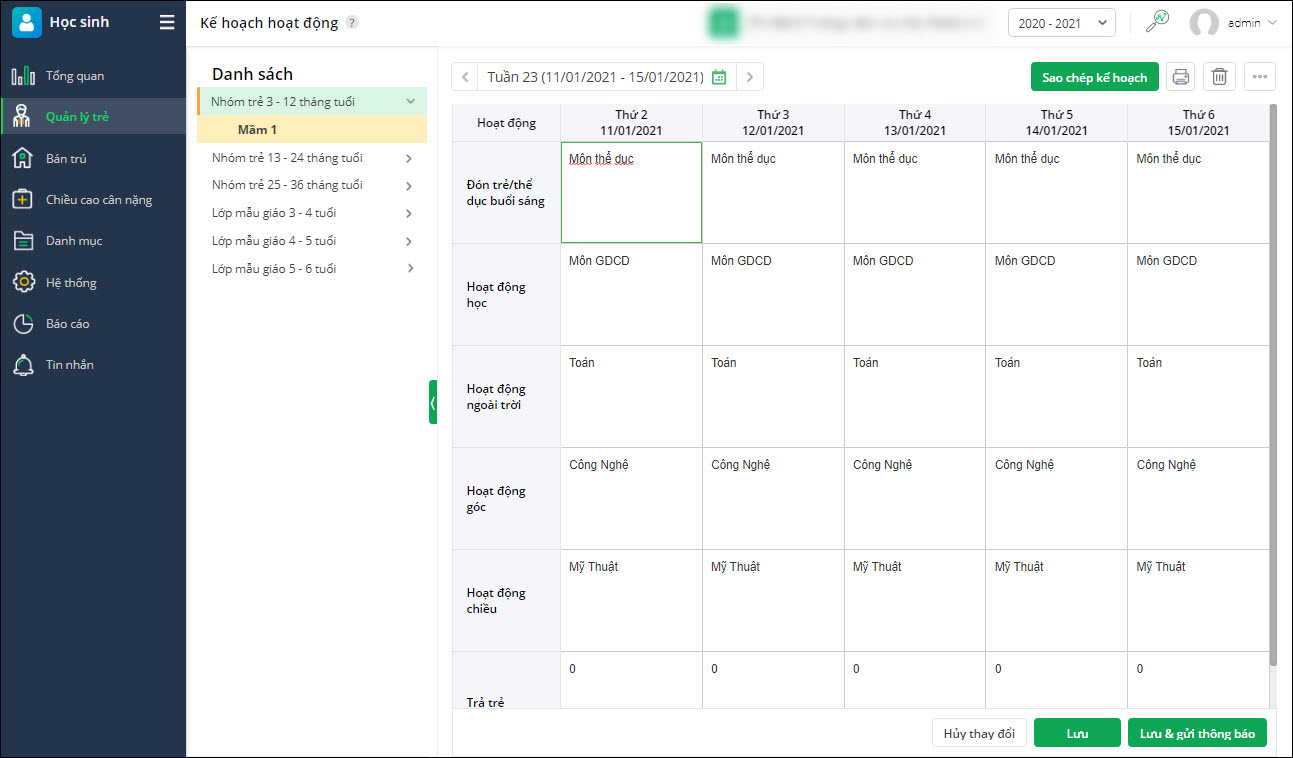Screen dimensions: 1293x758
Task: Click Thứ 6 Mỹ Thuật cell
Action: point(1198,601)
